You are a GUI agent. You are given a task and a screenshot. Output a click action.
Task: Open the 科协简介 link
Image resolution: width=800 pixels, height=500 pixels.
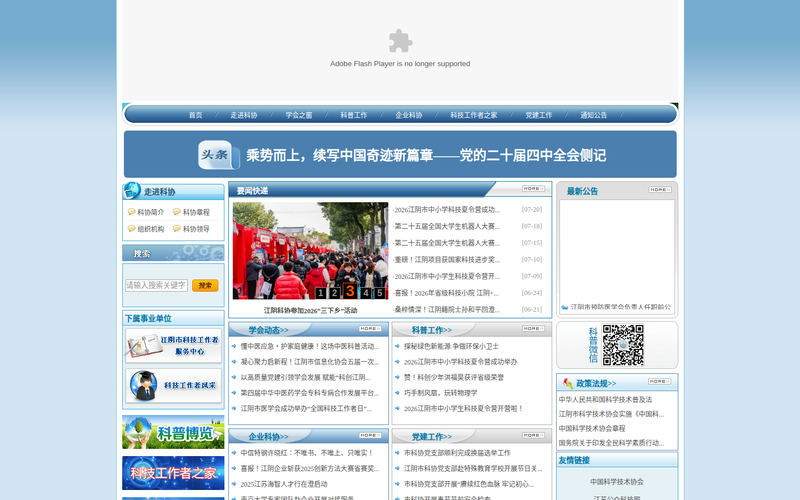click(x=151, y=212)
